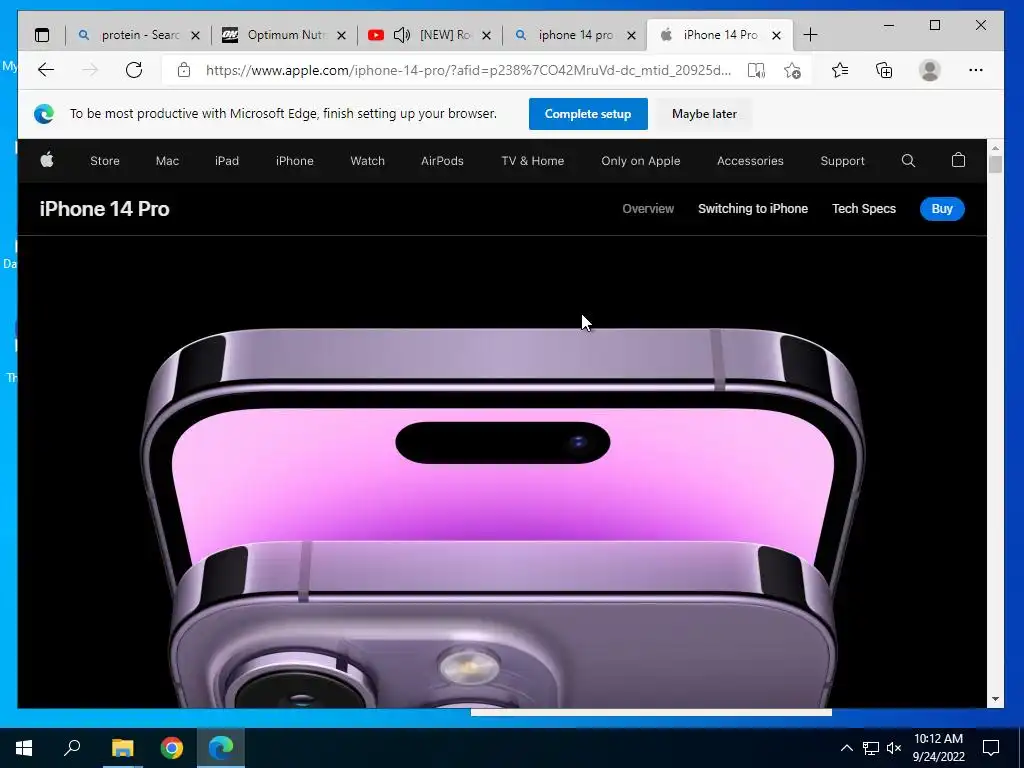Open the taskbar clock and date

(x=938, y=748)
